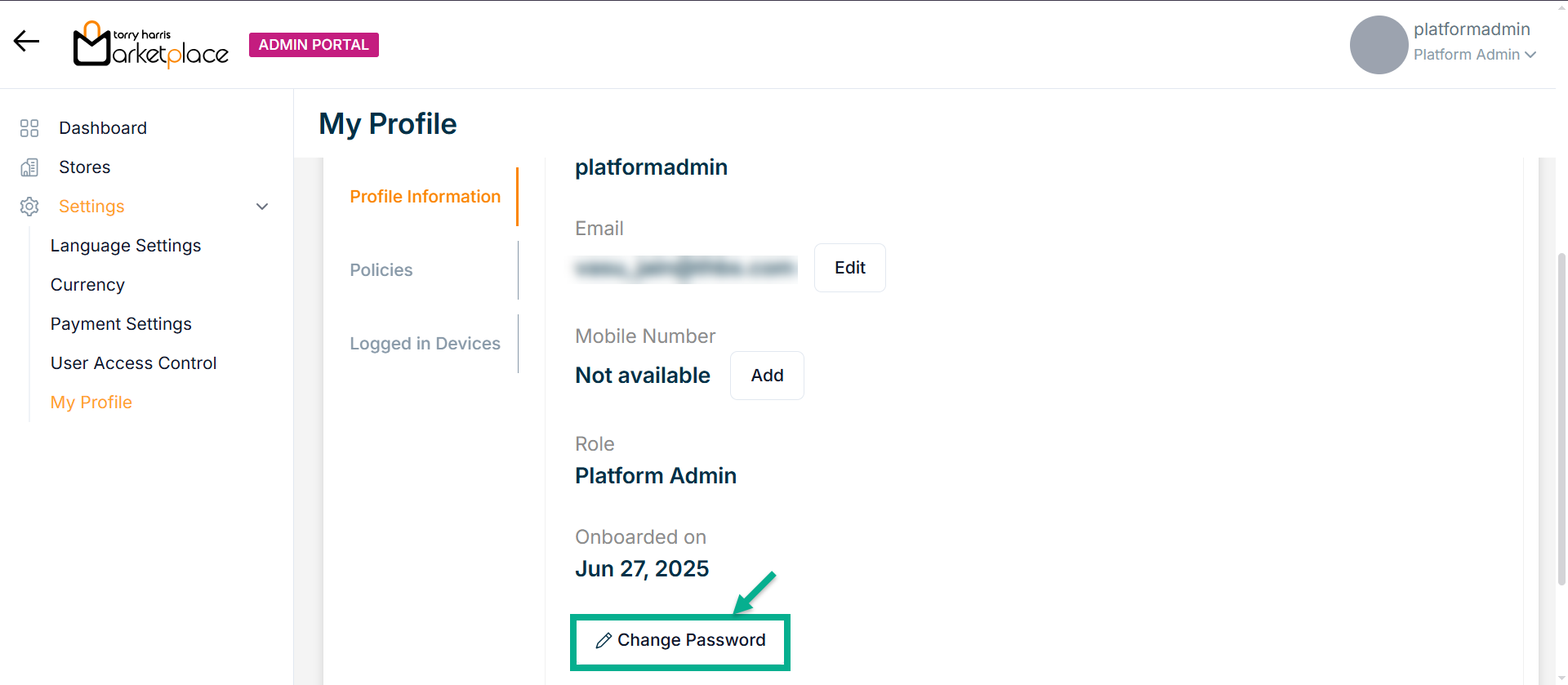Collapse the Settings menu chevron
The image size is (1568, 685).
[x=262, y=207]
